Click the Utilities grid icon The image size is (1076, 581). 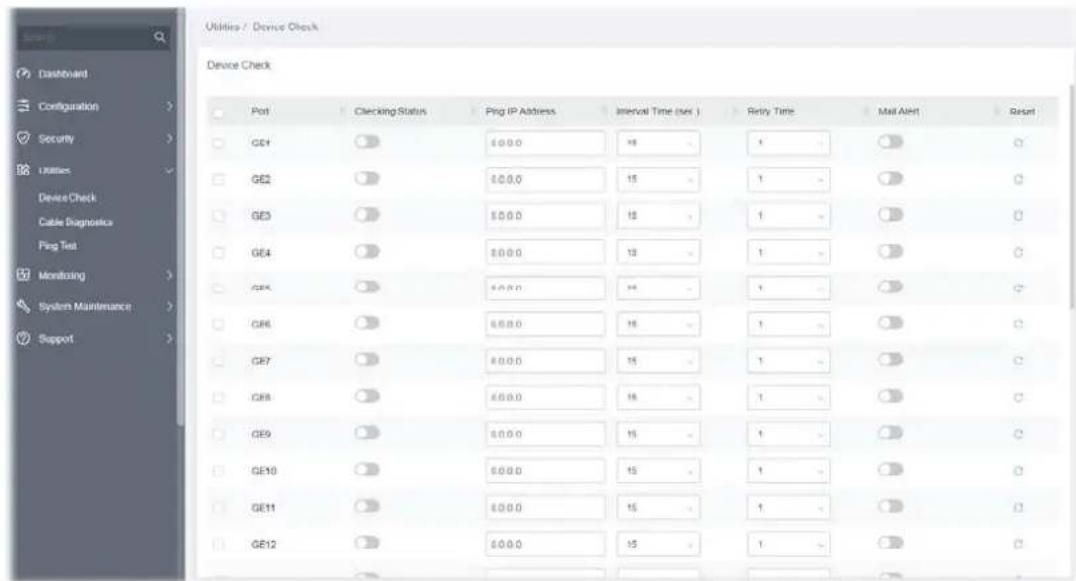[x=23, y=170]
